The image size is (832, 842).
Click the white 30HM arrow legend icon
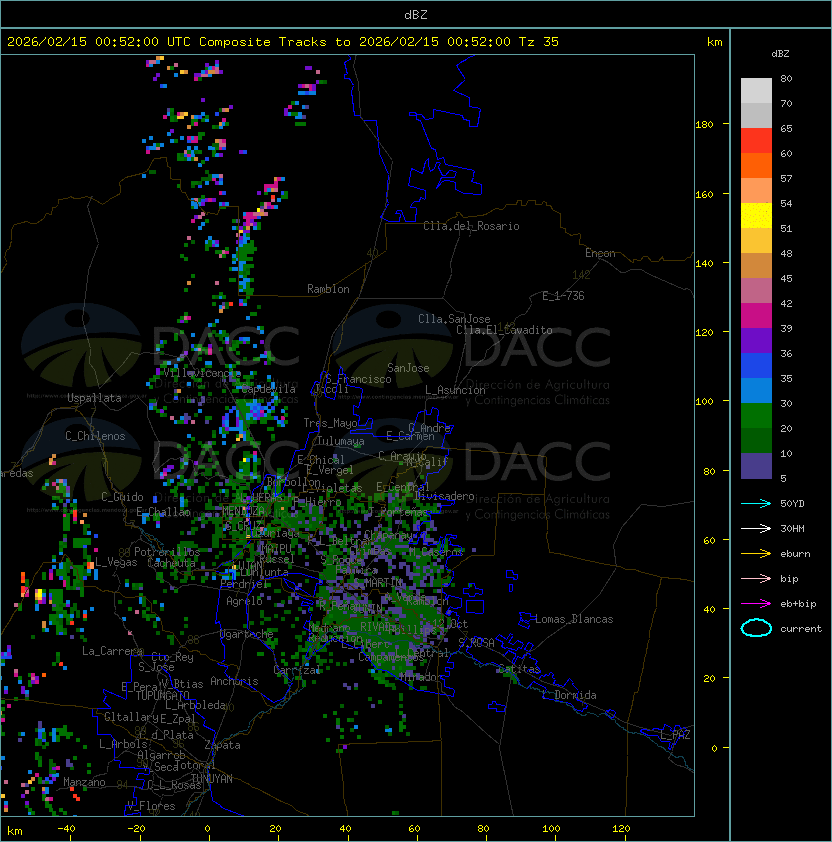coord(756,528)
